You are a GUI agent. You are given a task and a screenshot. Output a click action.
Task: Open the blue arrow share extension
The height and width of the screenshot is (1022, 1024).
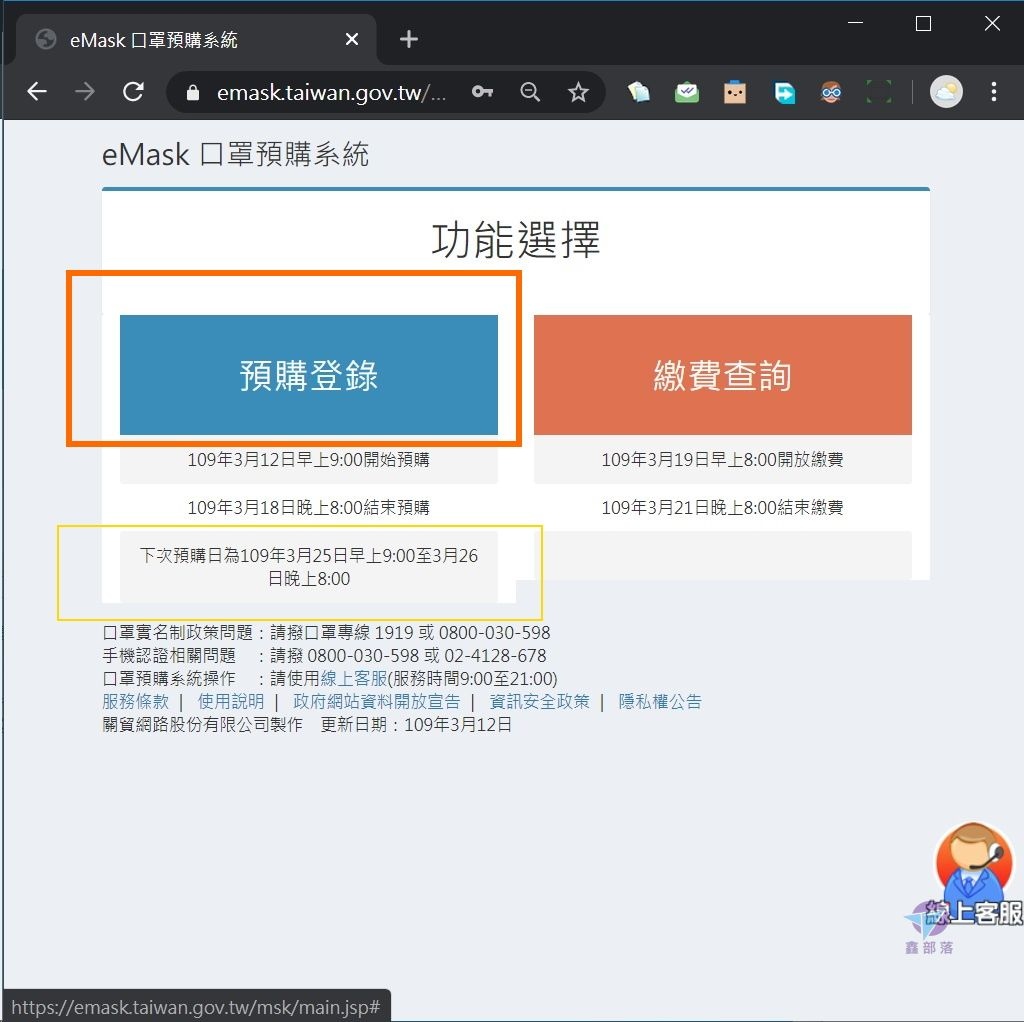coord(784,92)
